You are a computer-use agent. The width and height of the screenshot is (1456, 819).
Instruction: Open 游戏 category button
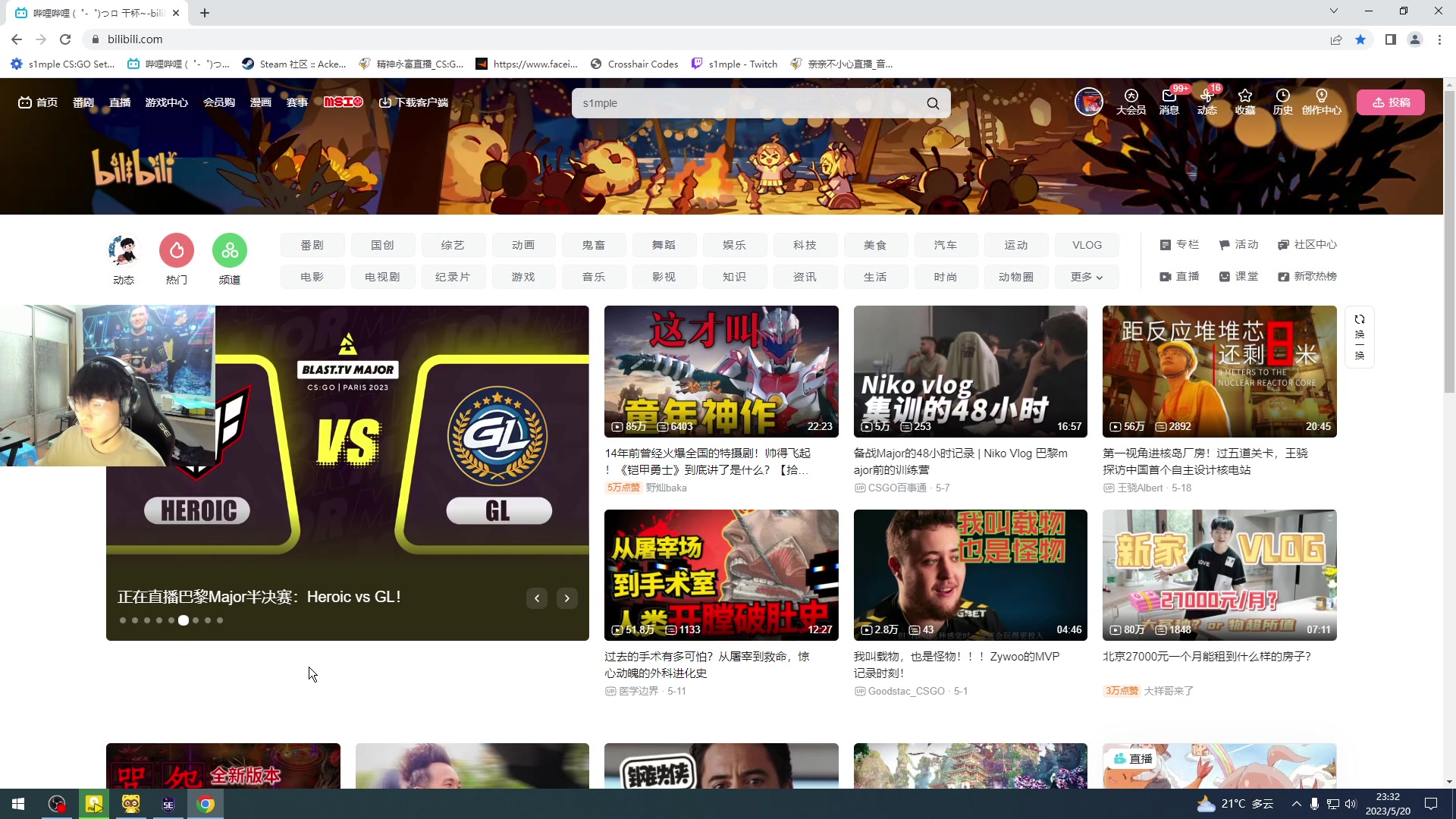[523, 277]
